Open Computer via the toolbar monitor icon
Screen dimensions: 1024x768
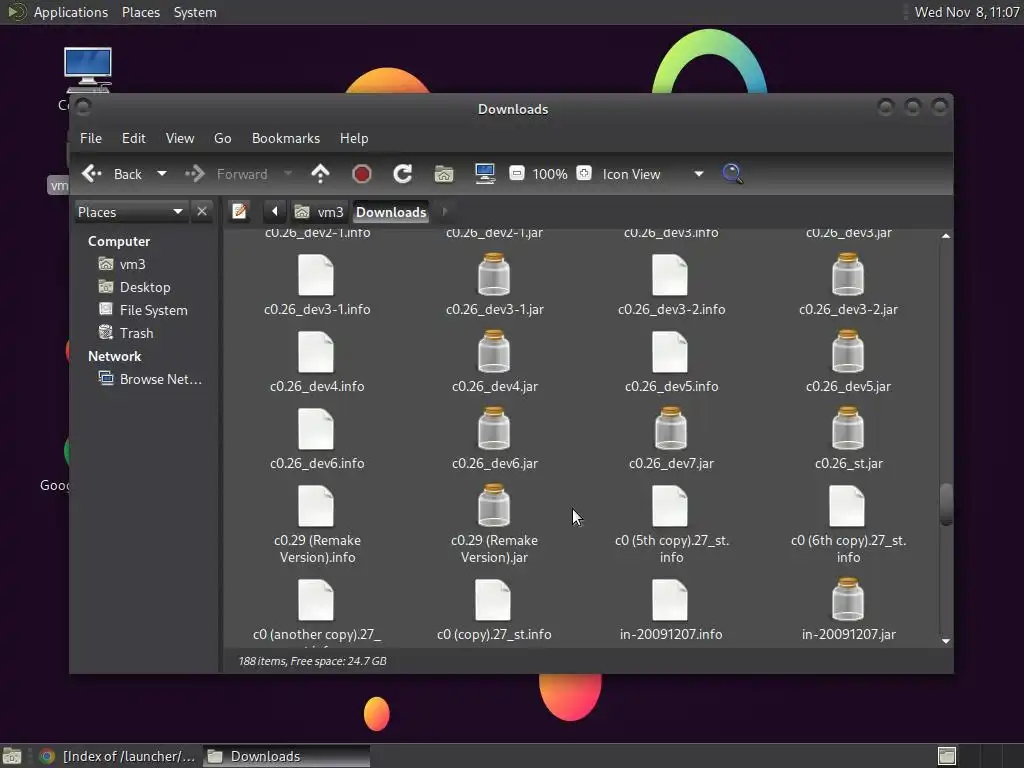coord(485,174)
